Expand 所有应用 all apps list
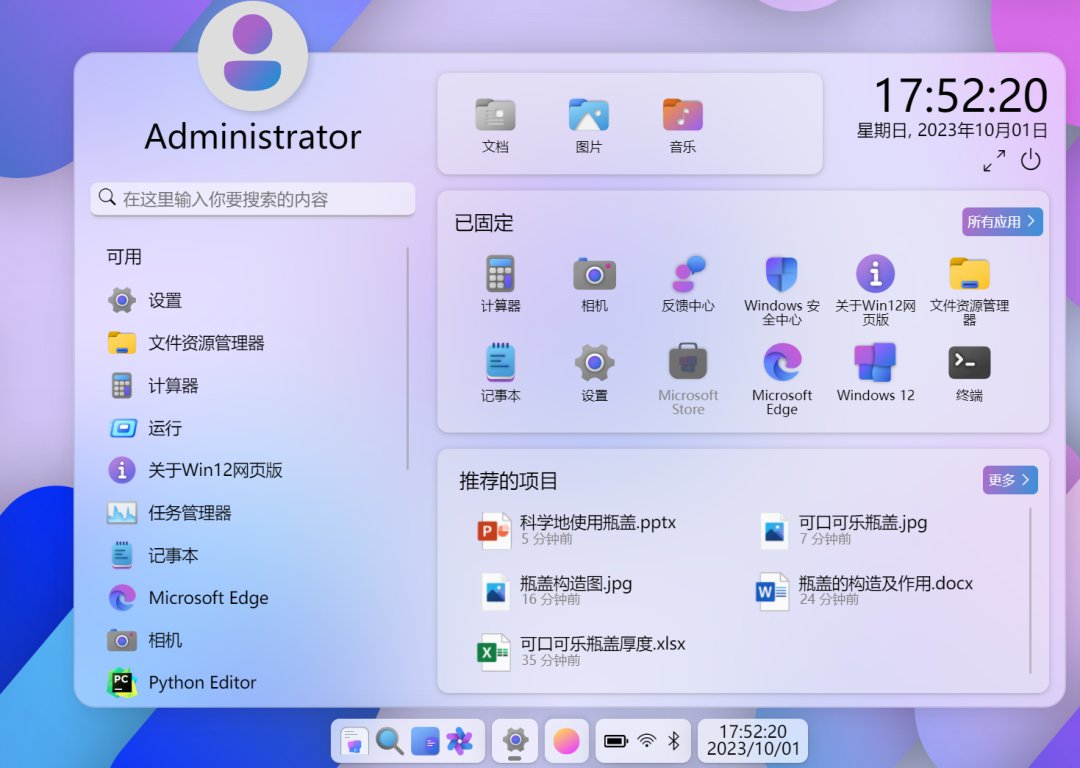The image size is (1080, 768). (1002, 222)
